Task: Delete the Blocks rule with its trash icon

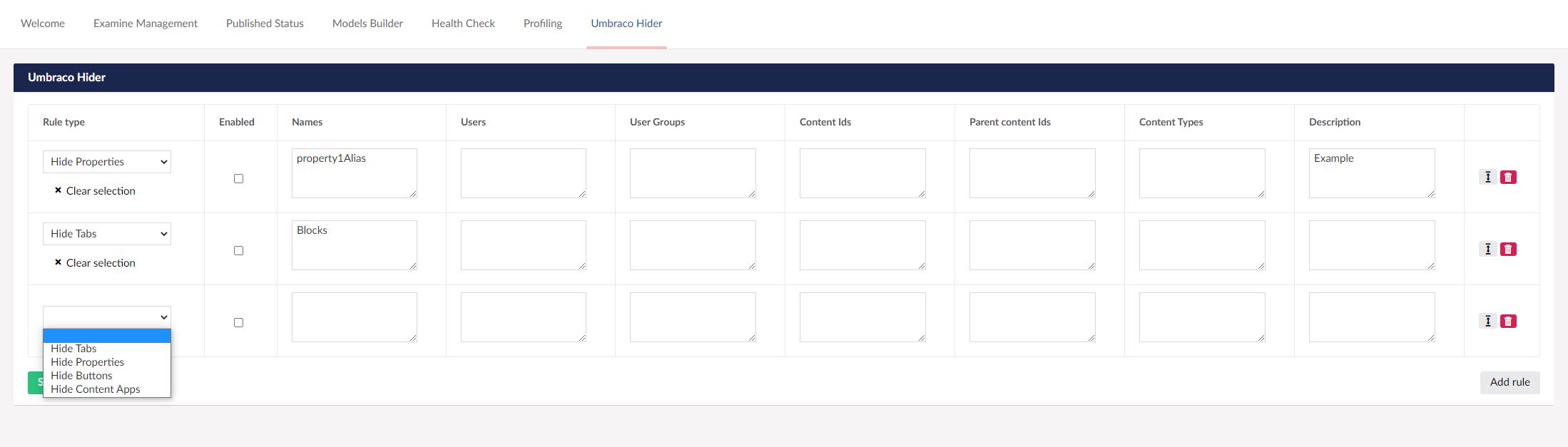Action: [x=1508, y=249]
